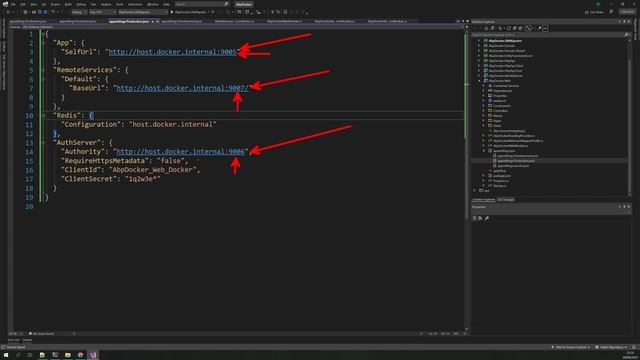Collapse the "Default" JSON block
Screen dimensions: 640x360
point(43,79)
